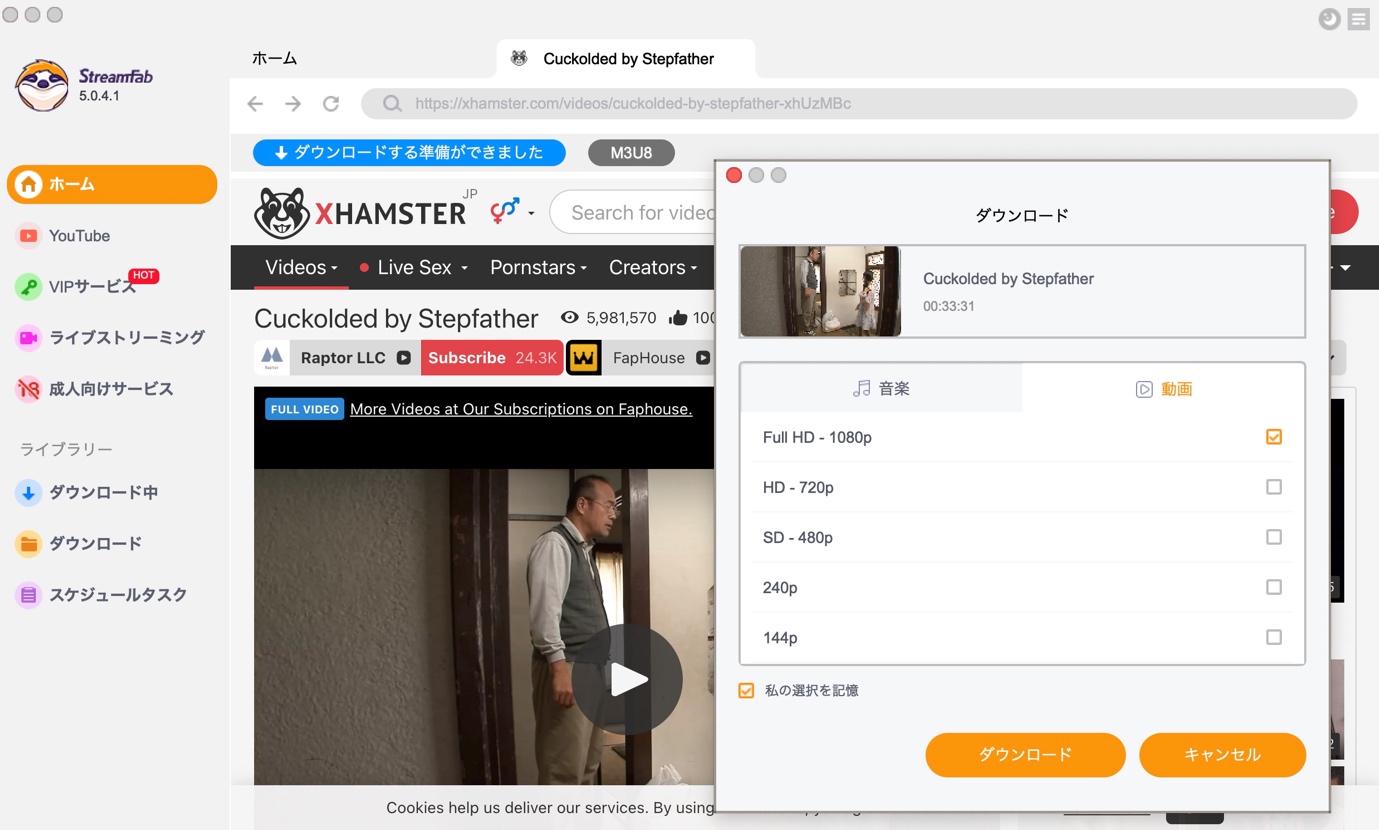Click the xHamster logo
The height and width of the screenshot is (830, 1379).
(360, 212)
